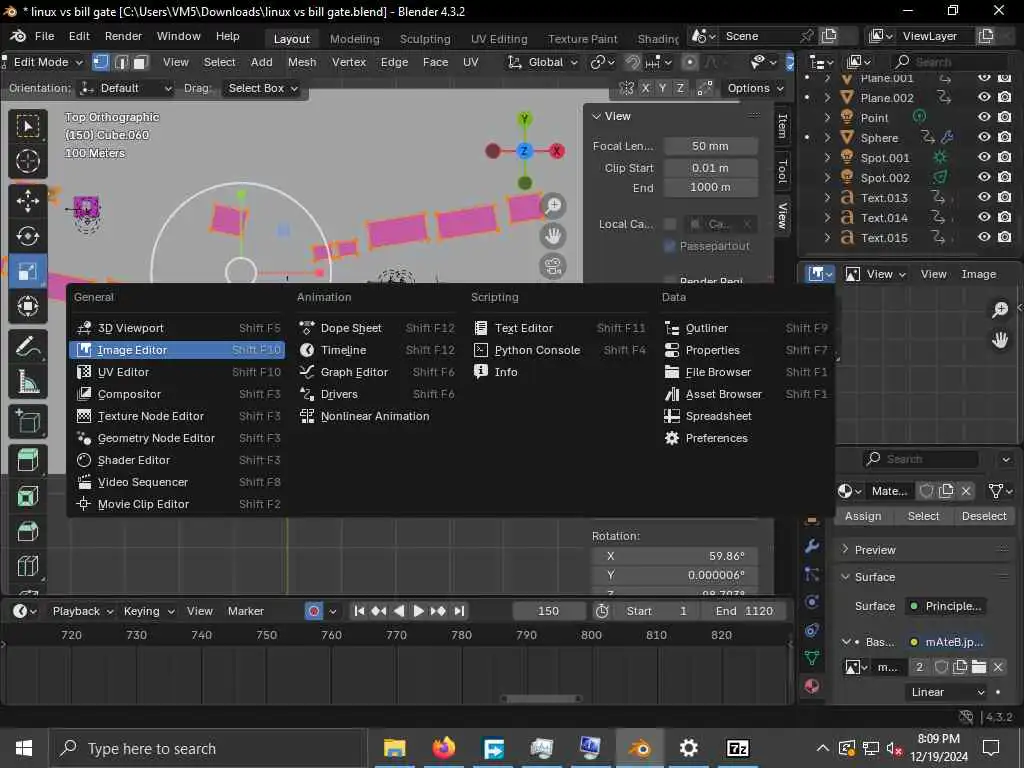This screenshot has width=1024, height=768.
Task: Click the Deselect material button
Action: [984, 516]
